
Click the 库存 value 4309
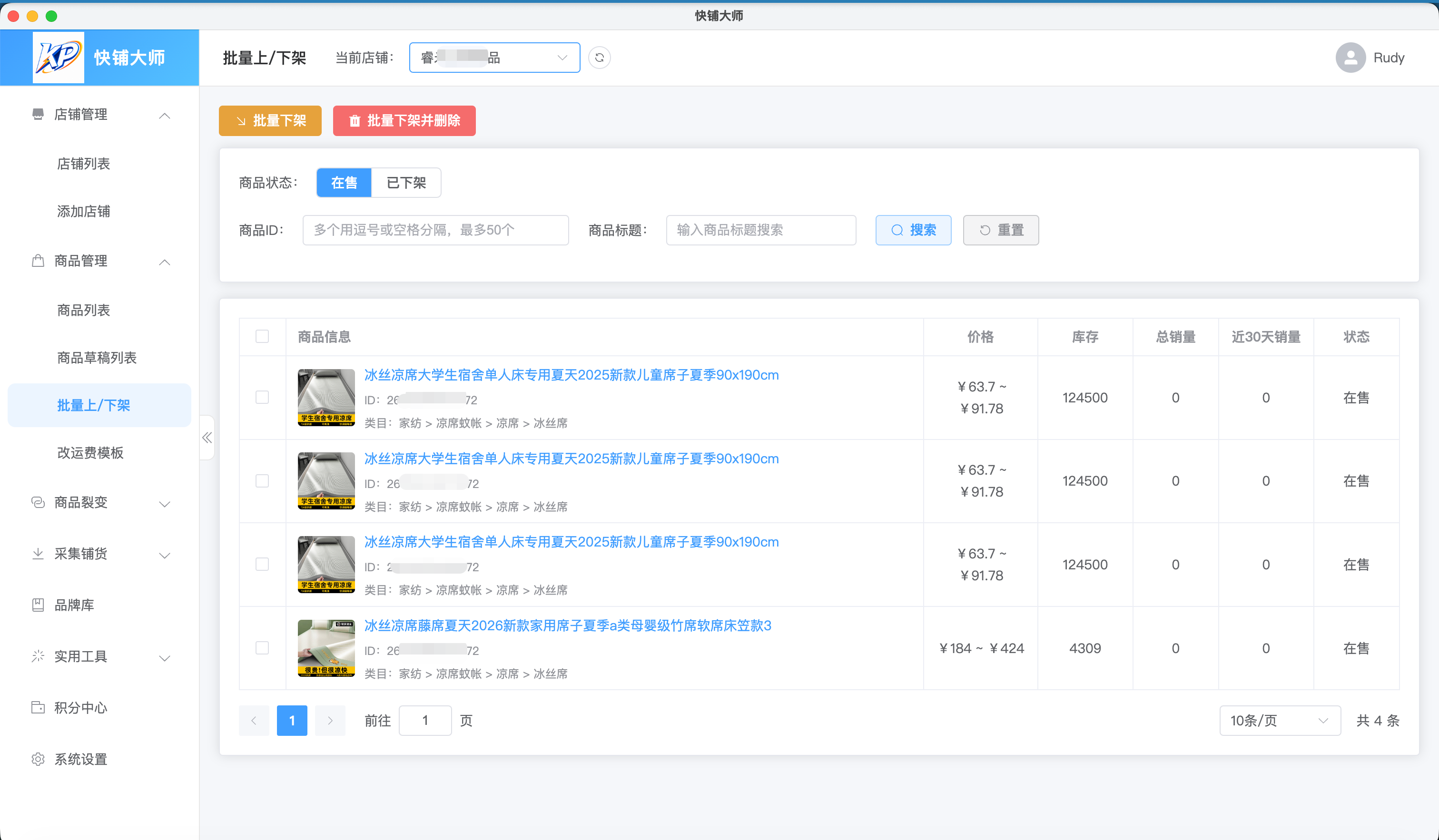pos(1084,648)
